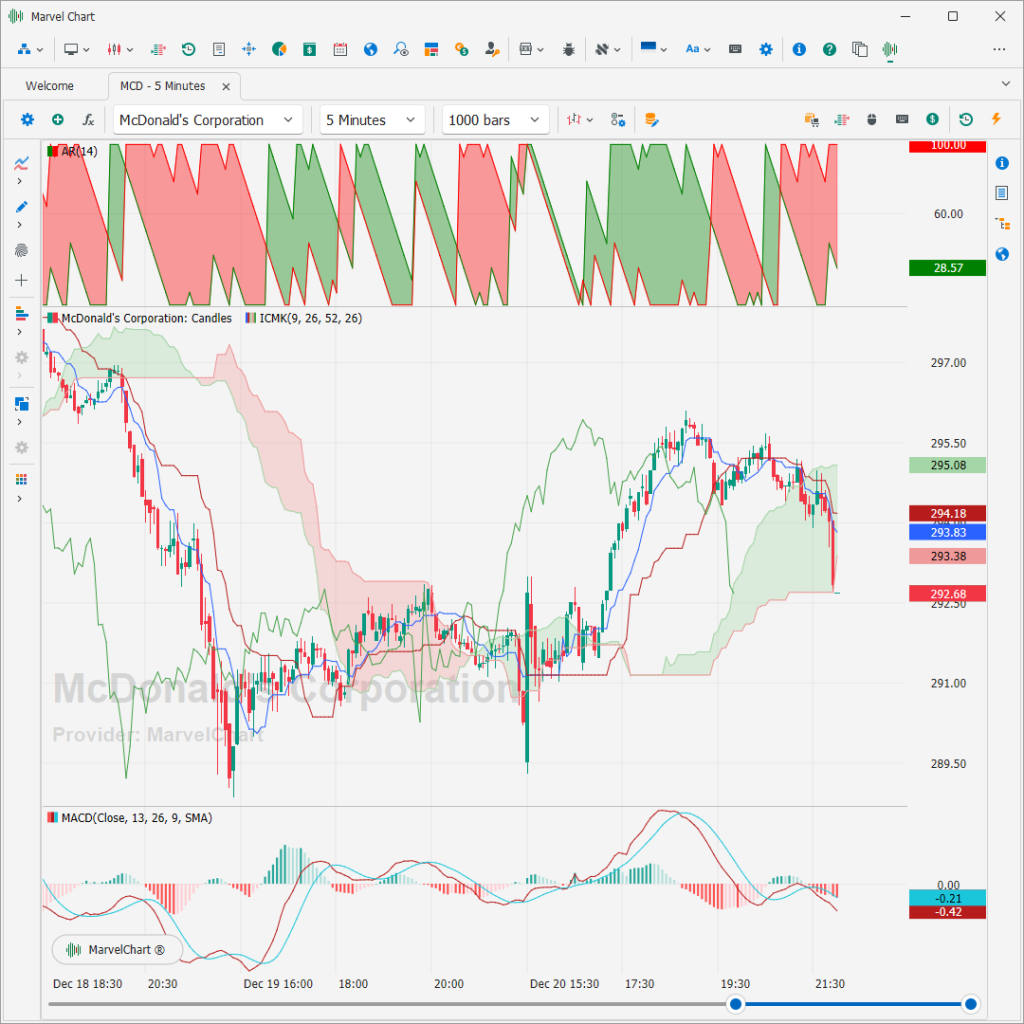Expand the chevron below the pencil drawing icon

pos(20,225)
